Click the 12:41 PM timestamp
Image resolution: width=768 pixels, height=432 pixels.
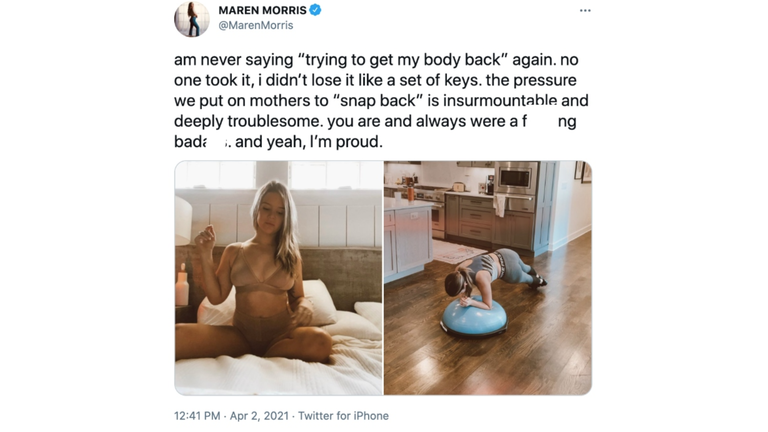[197, 416]
